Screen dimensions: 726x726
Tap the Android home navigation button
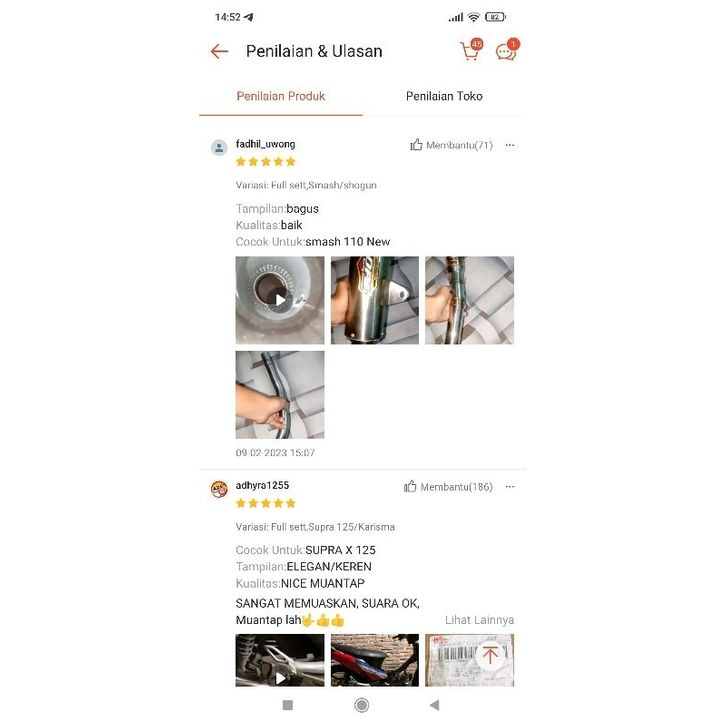362,705
